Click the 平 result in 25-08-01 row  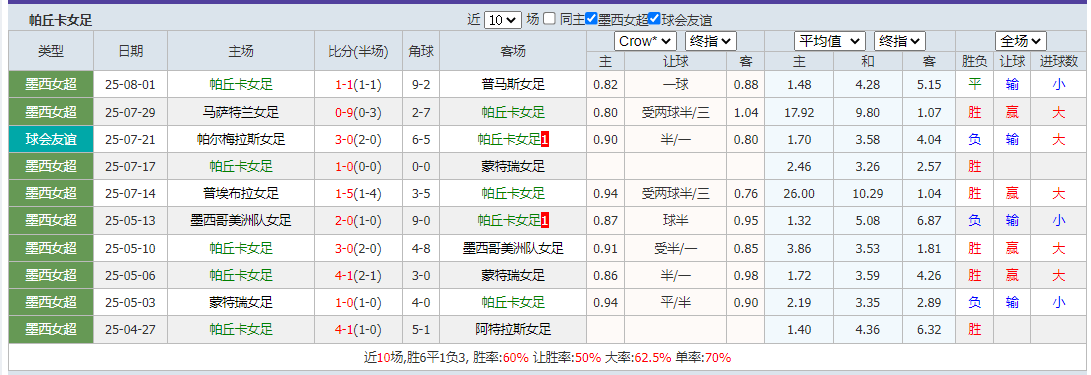pyautogui.click(x=975, y=85)
